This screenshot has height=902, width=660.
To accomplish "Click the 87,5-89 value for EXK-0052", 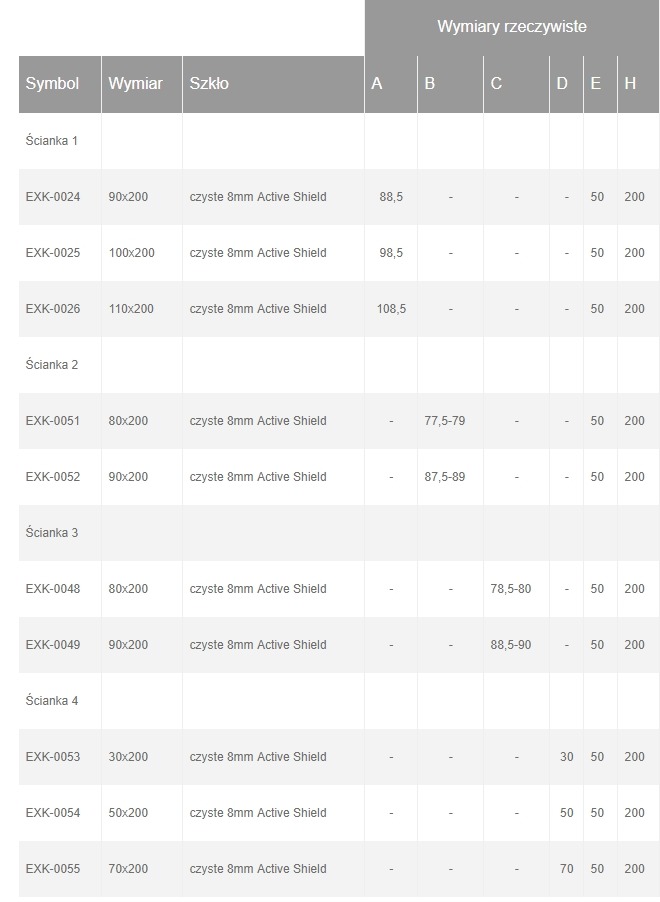I will (445, 477).
